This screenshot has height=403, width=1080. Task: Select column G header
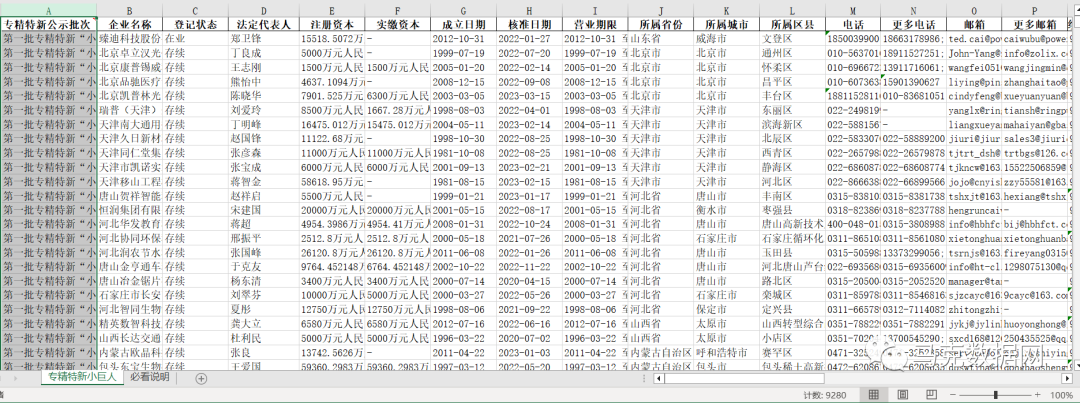point(464,10)
